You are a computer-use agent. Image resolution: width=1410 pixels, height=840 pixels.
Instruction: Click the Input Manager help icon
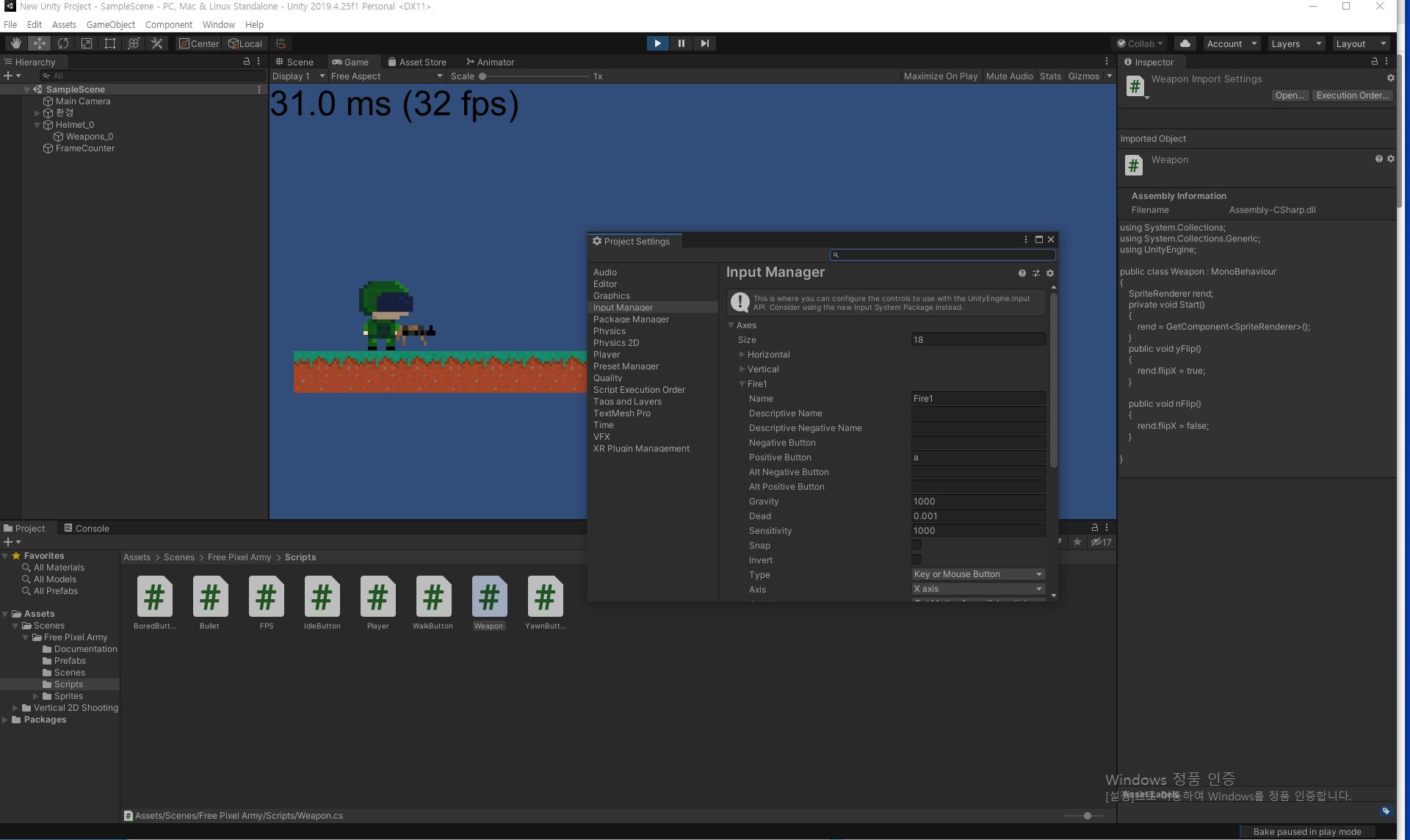(1022, 273)
